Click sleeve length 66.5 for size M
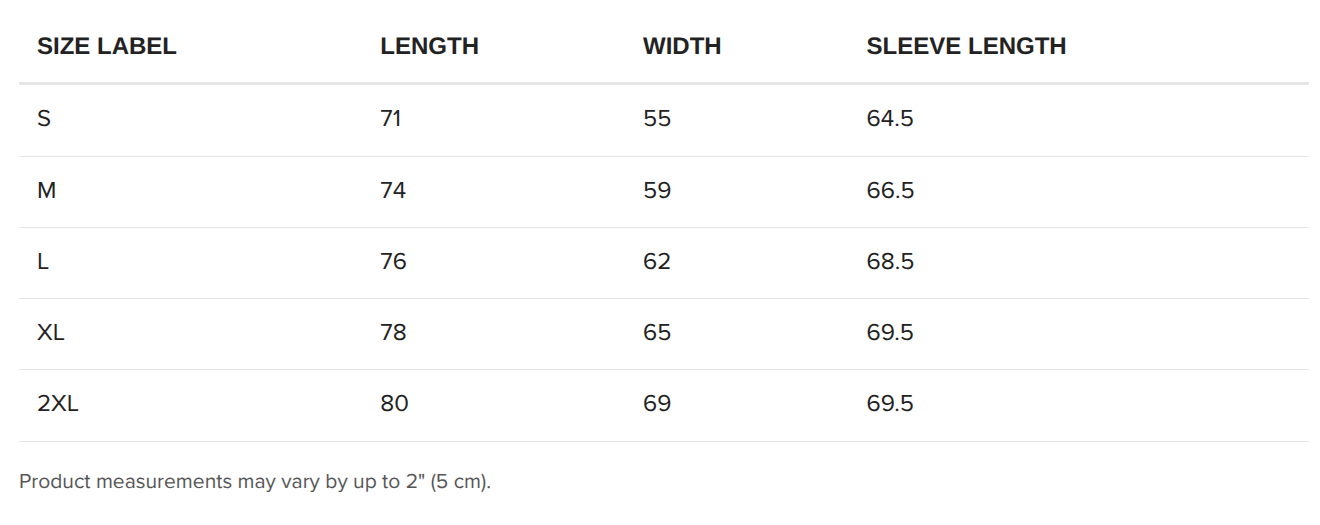This screenshot has height=525, width=1320. (x=890, y=190)
